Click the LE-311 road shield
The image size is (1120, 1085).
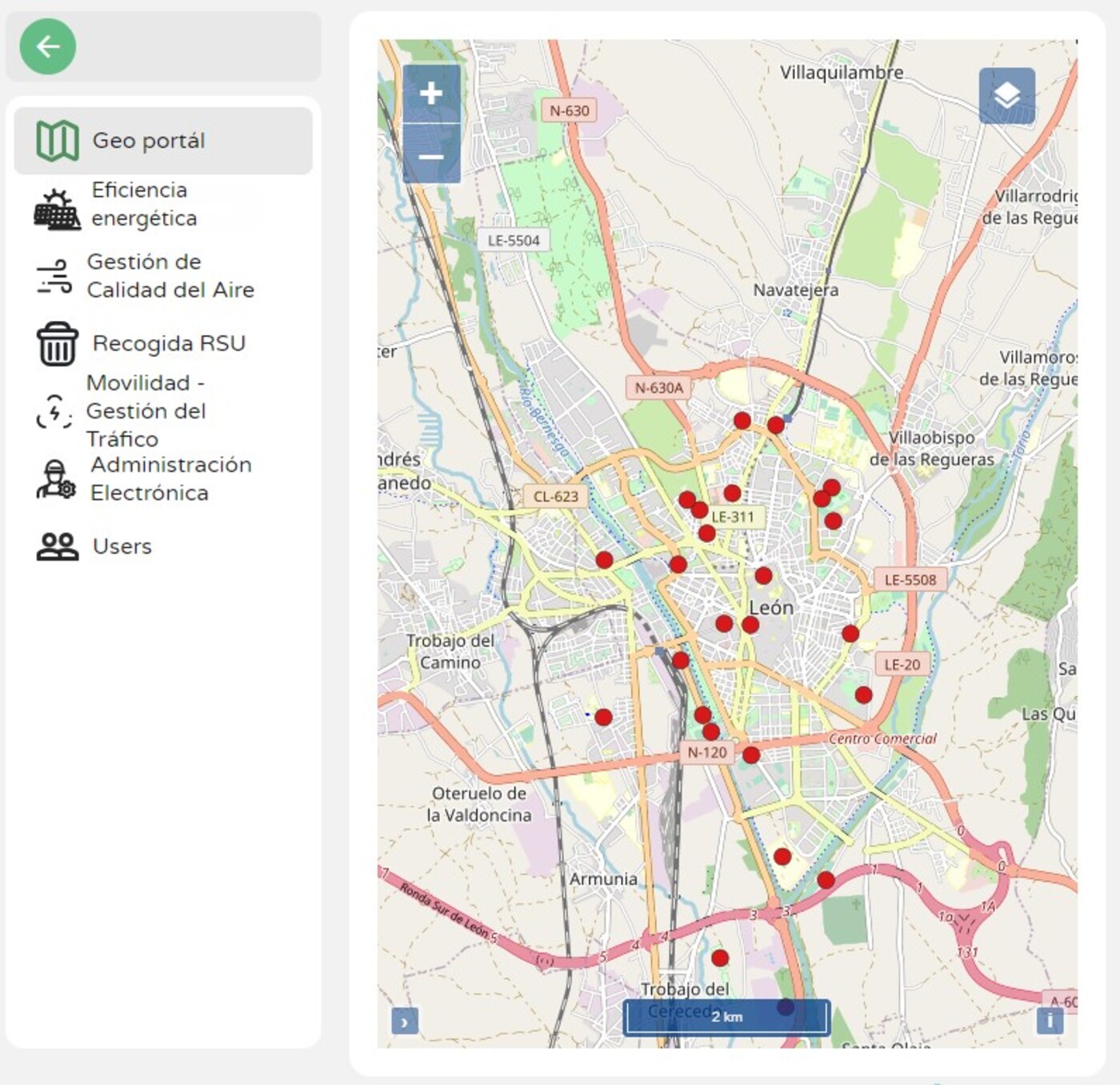[x=733, y=517]
